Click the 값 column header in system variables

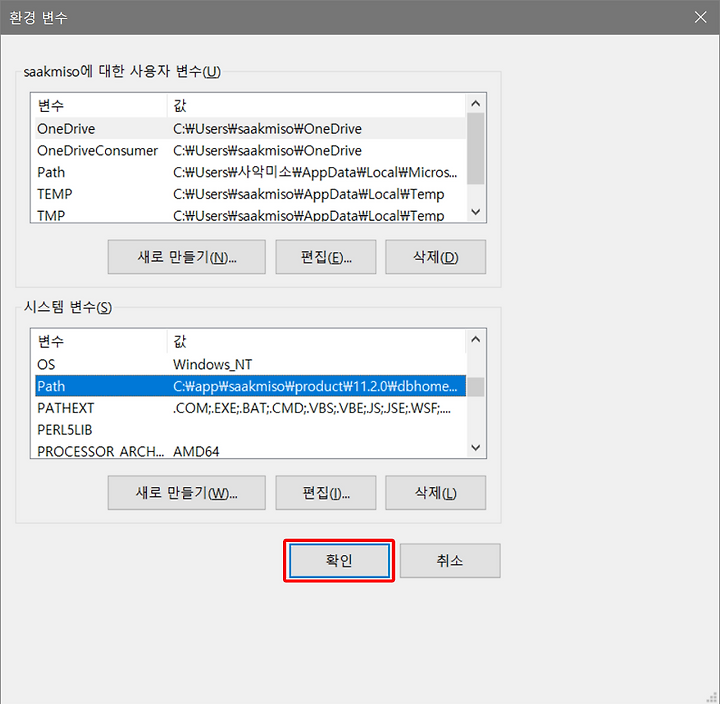pyautogui.click(x=317, y=341)
